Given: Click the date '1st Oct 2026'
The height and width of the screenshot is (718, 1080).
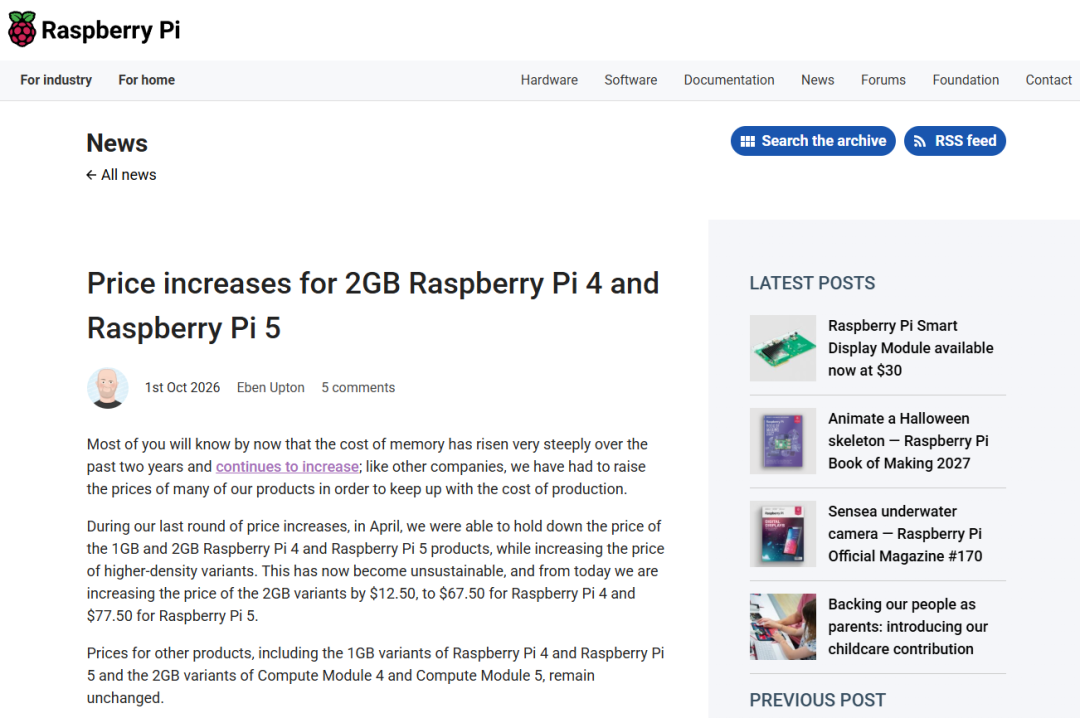Looking at the screenshot, I should (183, 388).
